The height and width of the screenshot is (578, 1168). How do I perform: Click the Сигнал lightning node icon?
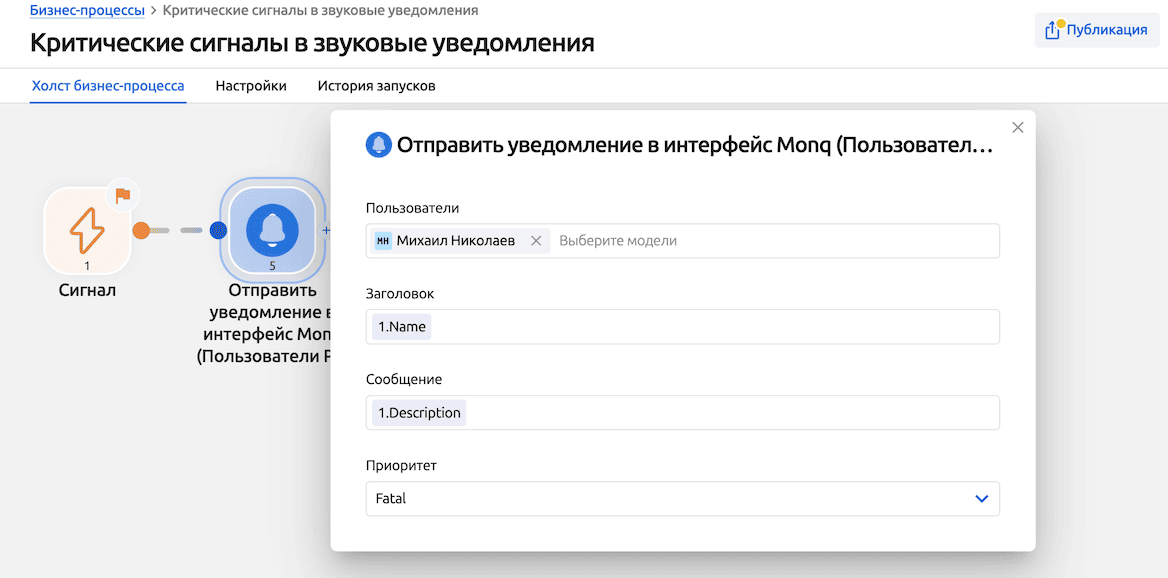[x=87, y=230]
